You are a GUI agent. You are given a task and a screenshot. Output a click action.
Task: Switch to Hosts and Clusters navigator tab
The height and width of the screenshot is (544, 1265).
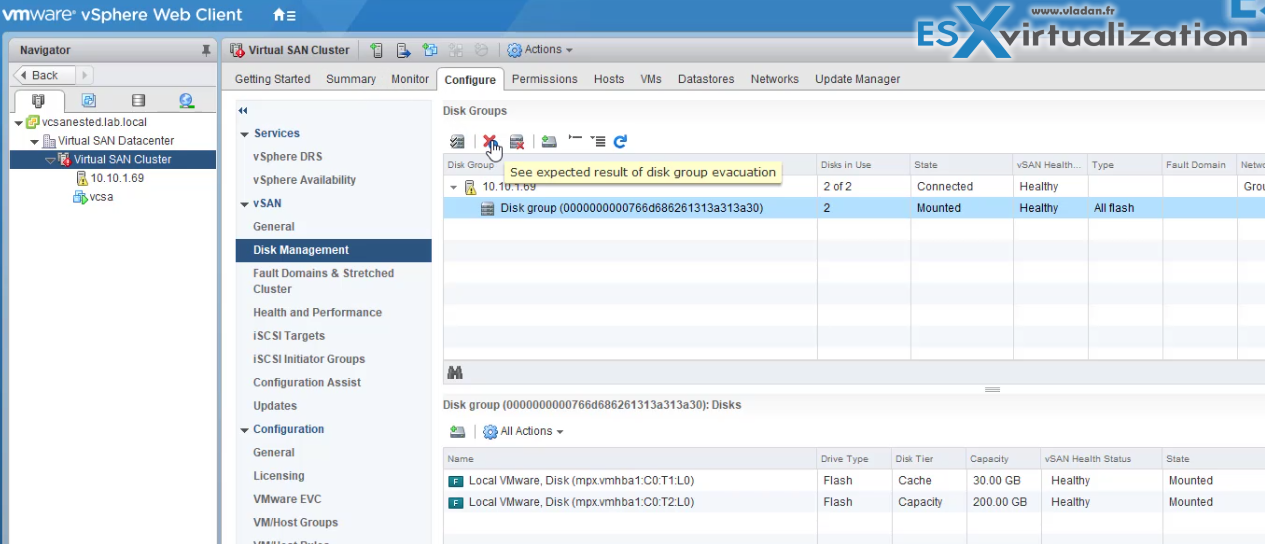pos(38,101)
